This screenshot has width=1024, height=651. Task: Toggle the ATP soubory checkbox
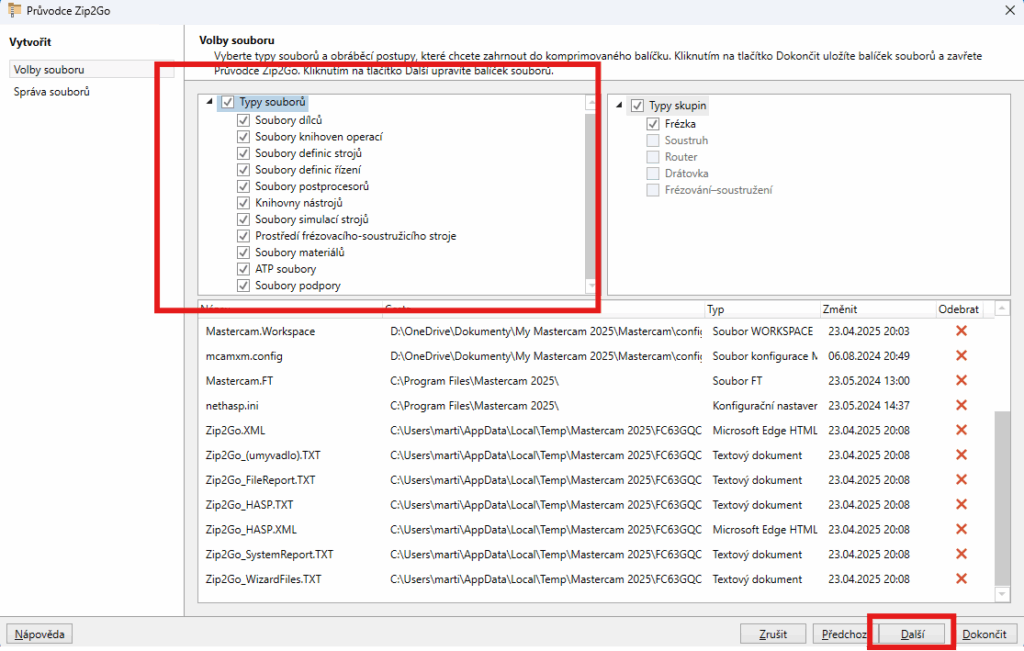point(243,269)
